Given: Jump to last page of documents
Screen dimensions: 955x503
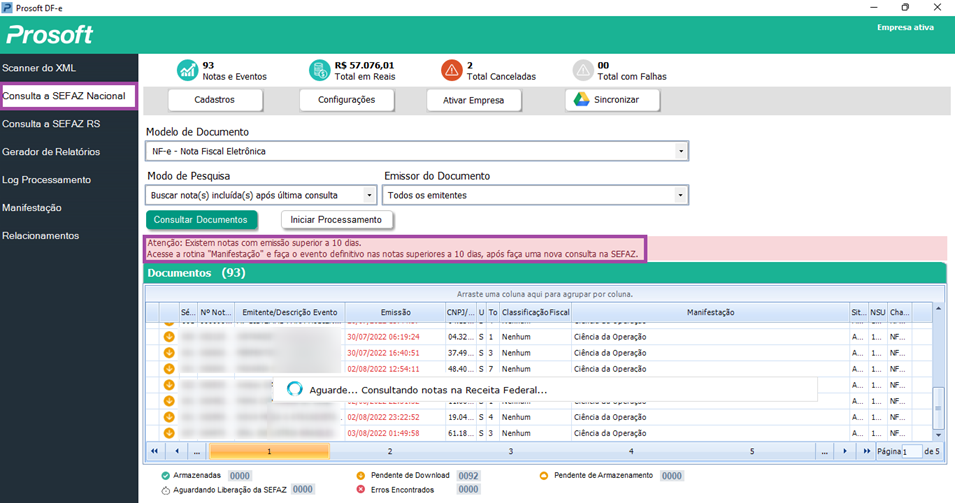Looking at the screenshot, I should (866, 451).
